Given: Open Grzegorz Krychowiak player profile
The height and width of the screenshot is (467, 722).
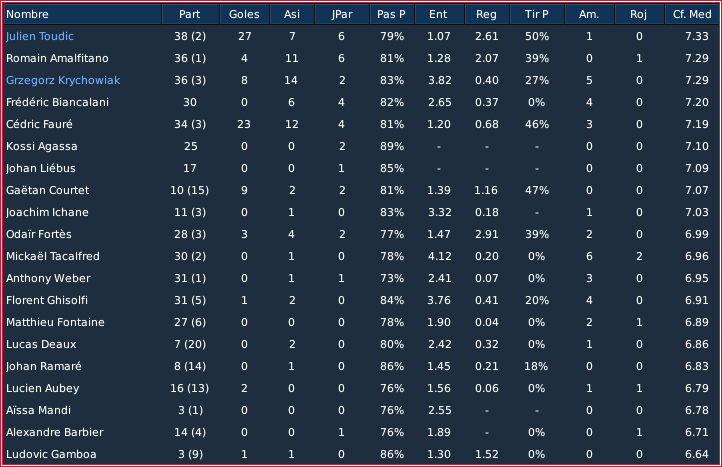Looking at the screenshot, I should 63,80.
